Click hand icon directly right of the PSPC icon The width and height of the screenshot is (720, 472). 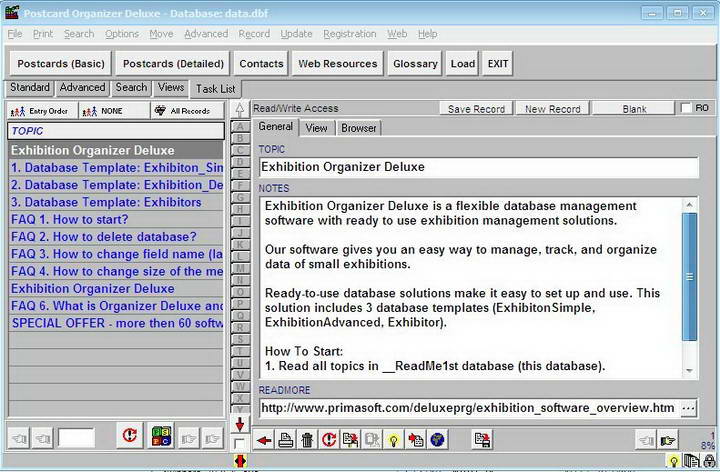(189, 438)
